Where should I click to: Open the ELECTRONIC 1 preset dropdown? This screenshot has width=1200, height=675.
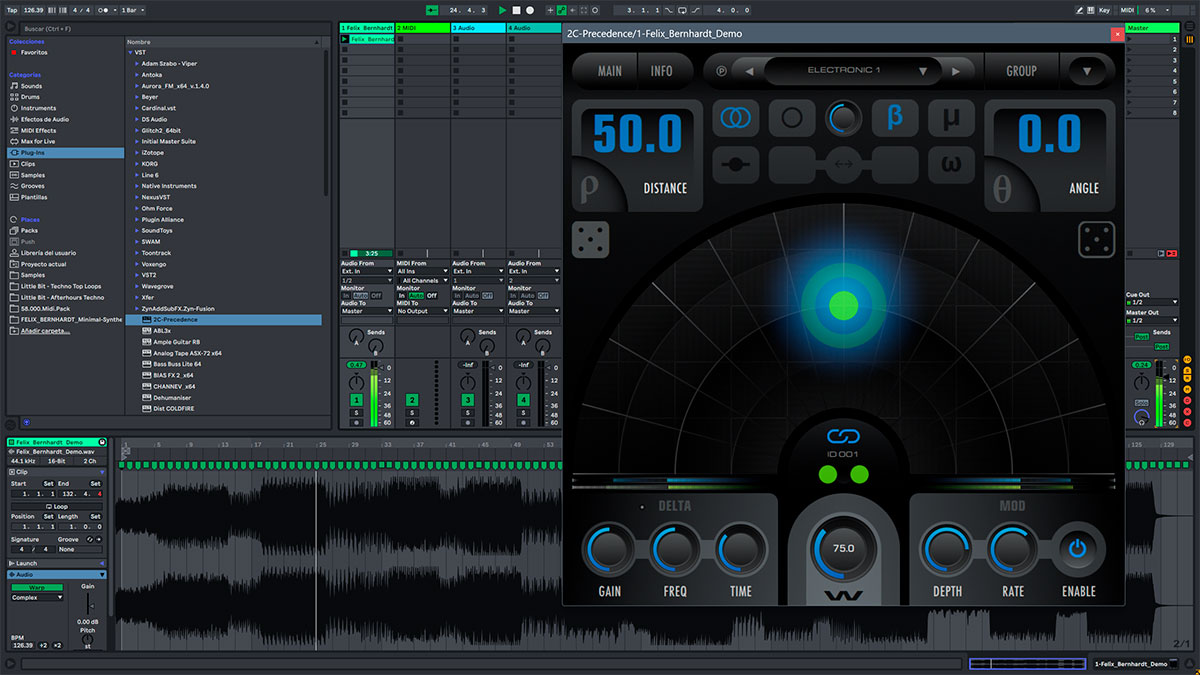coord(852,71)
